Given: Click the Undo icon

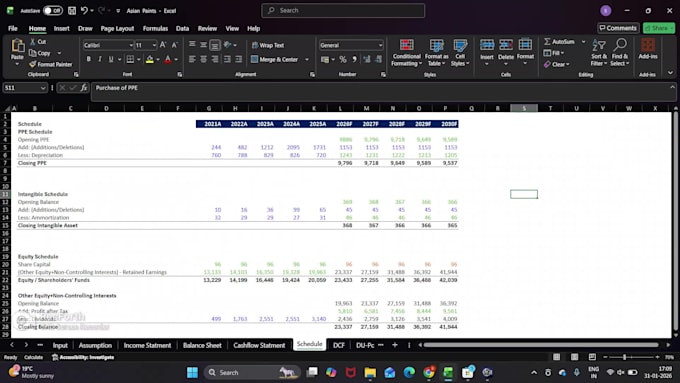Looking at the screenshot, I should coord(85,10).
